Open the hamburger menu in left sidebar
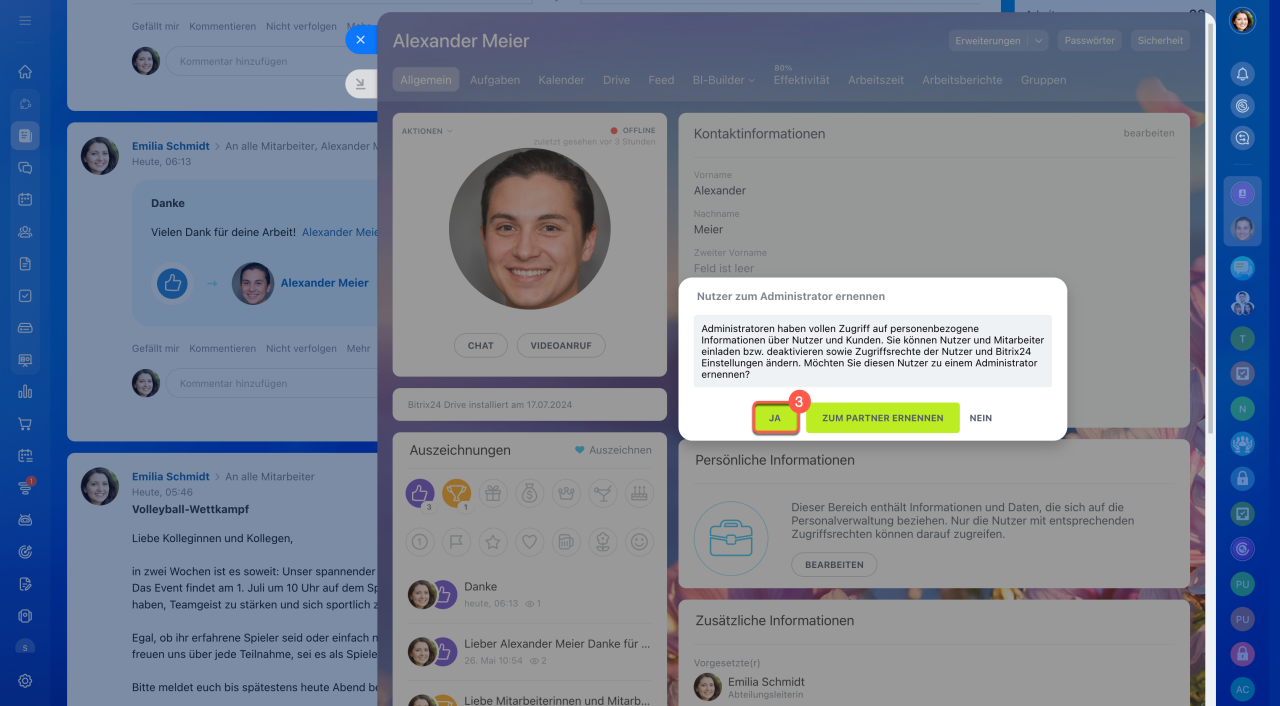This screenshot has width=1280, height=706. (x=25, y=21)
